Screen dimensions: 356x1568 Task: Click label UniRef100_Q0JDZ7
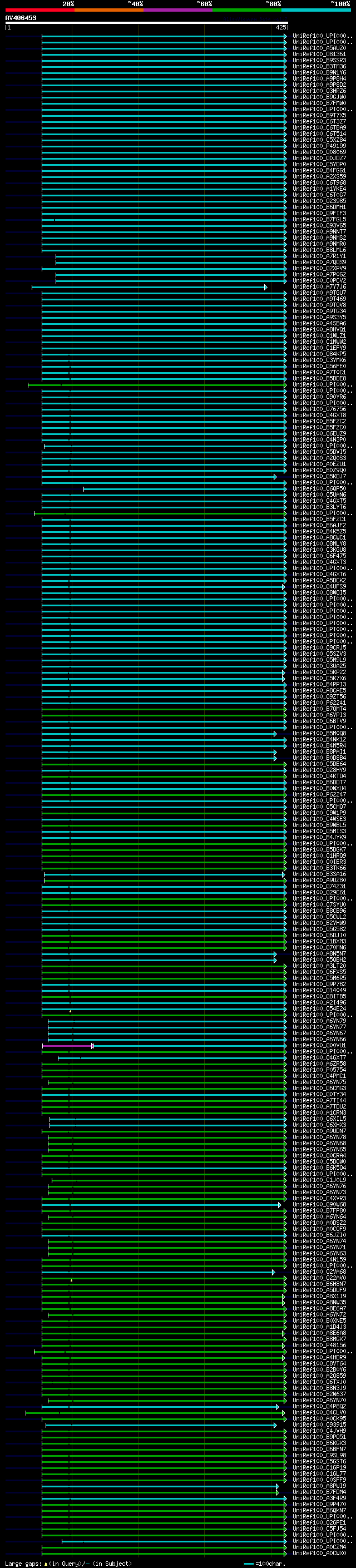point(319,159)
